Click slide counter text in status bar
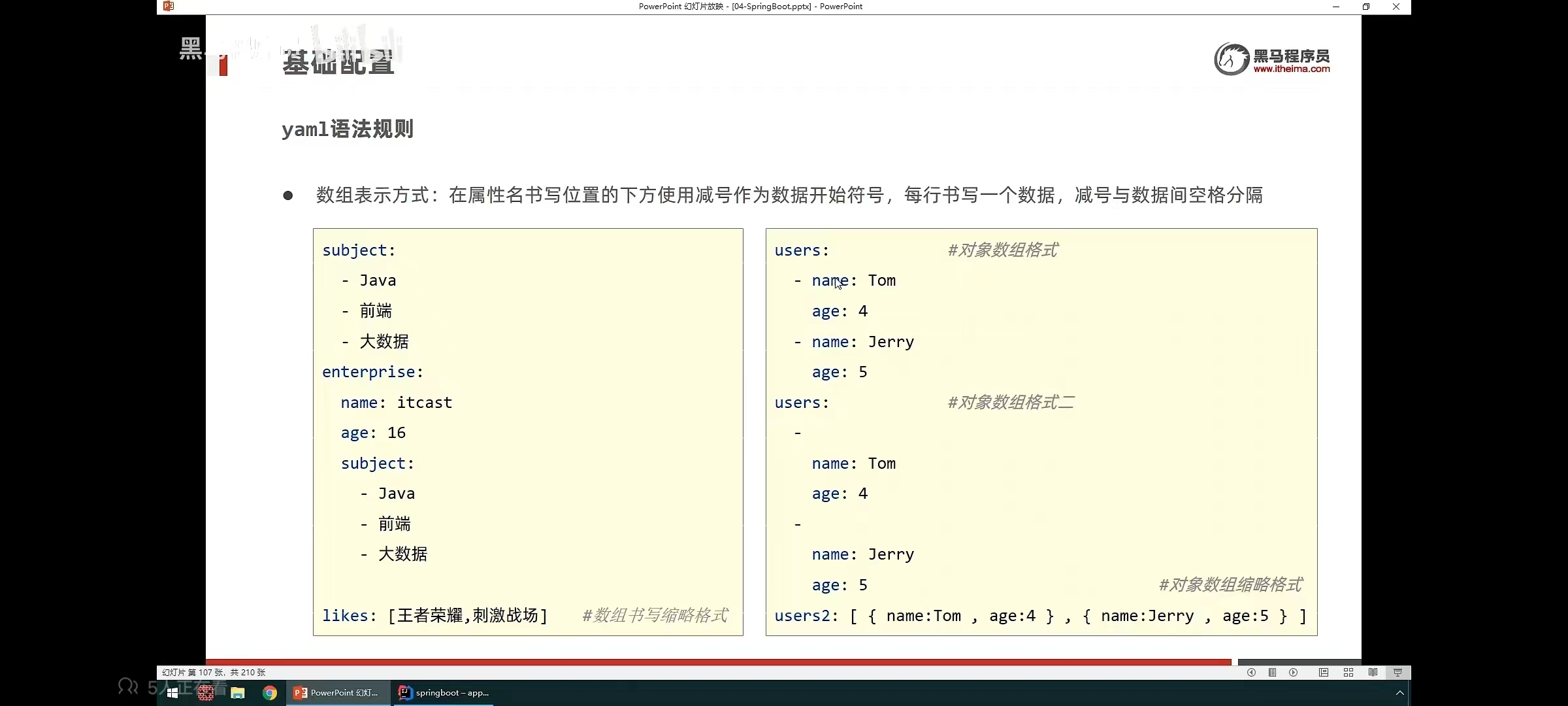Image resolution: width=1568 pixels, height=706 pixels. click(214, 673)
